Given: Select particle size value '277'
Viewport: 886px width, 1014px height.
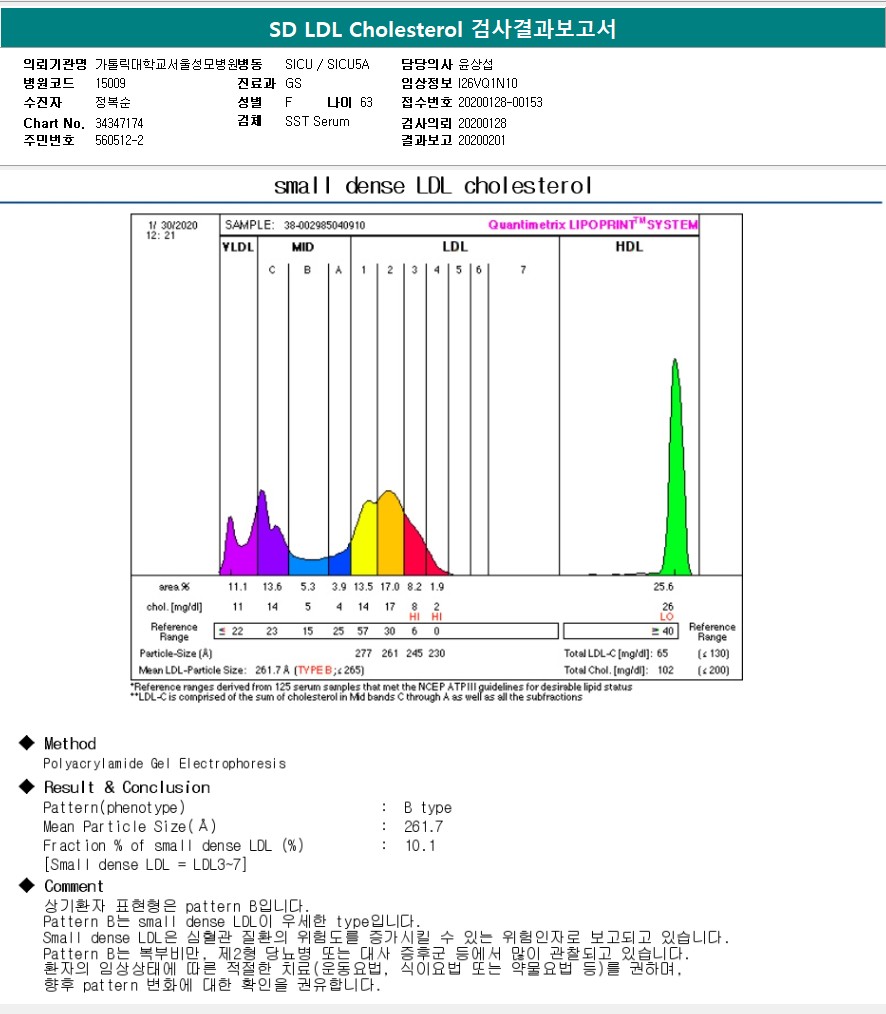Looking at the screenshot, I should pos(363,653).
